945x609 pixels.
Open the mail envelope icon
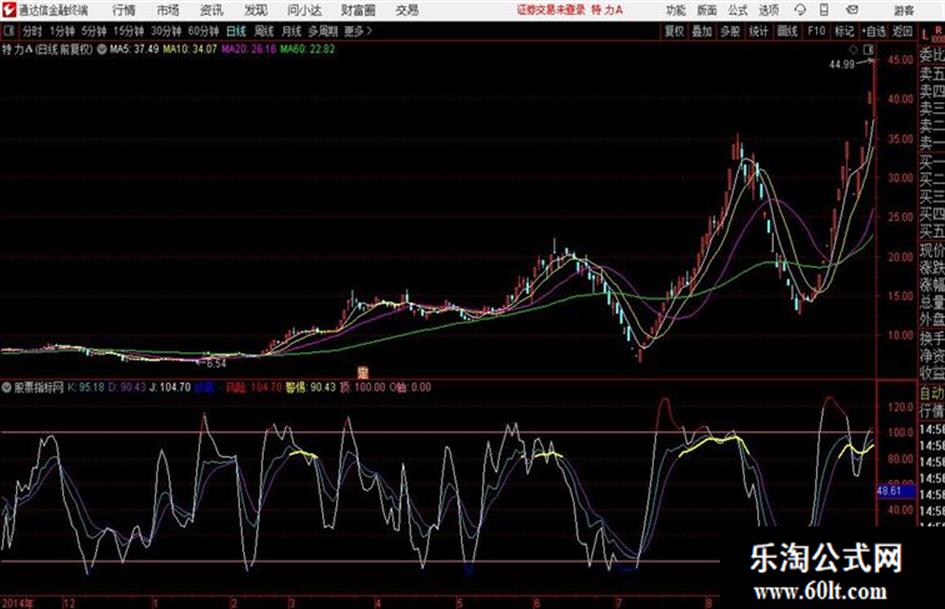coord(852,10)
